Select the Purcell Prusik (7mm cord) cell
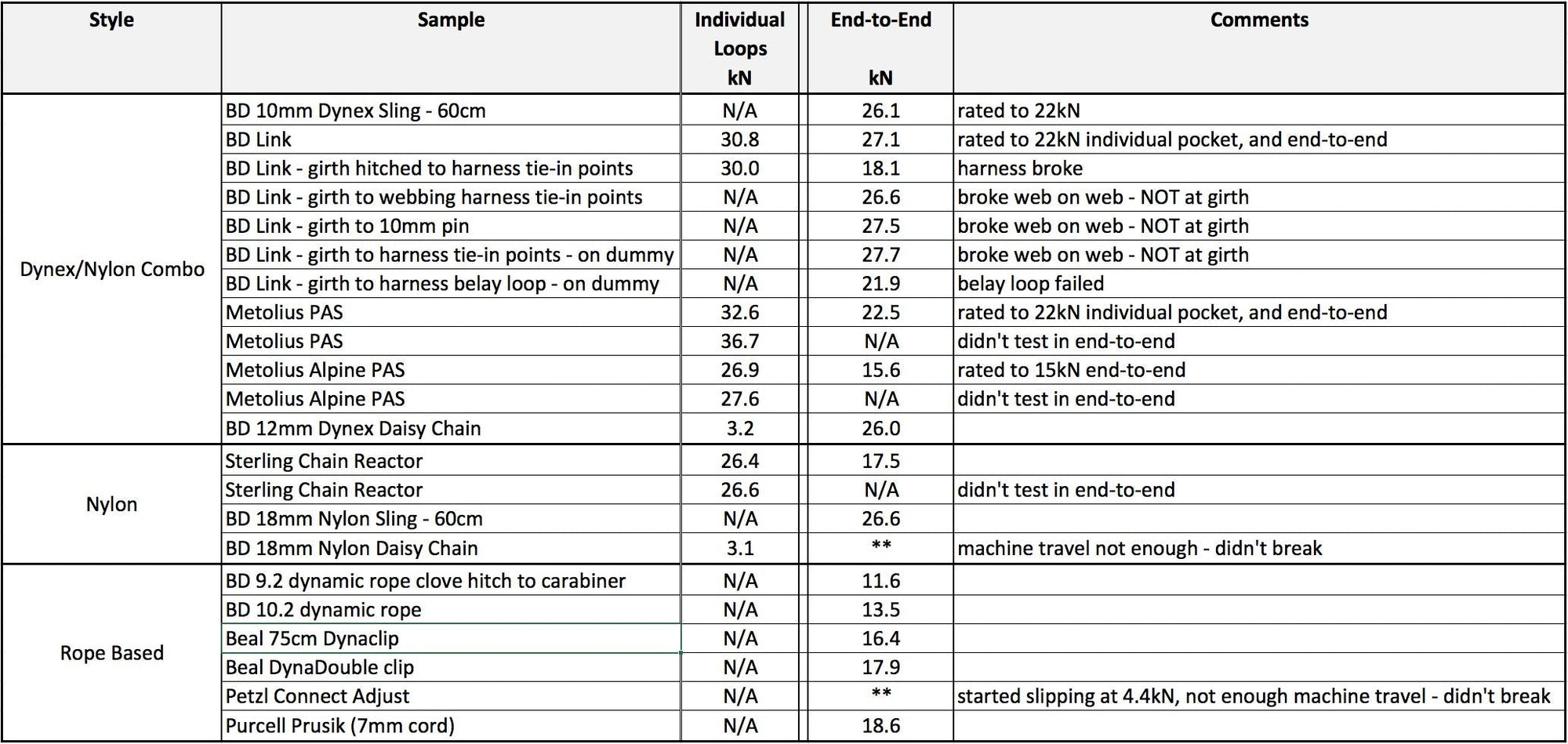This screenshot has width=1568, height=744. pyautogui.click(x=340, y=725)
